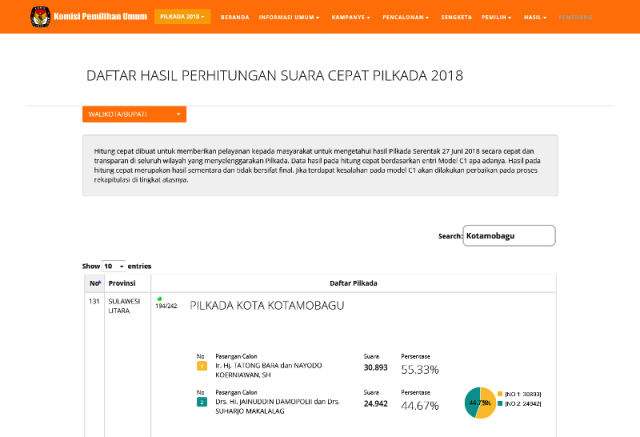Open the PILKADA 2018 dropdown menu
Viewport: 640px width, 437px height.
pos(182,17)
